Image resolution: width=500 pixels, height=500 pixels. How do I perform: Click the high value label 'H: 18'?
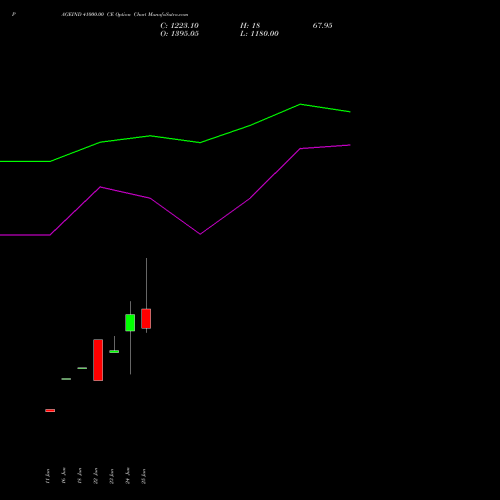tap(250, 26)
